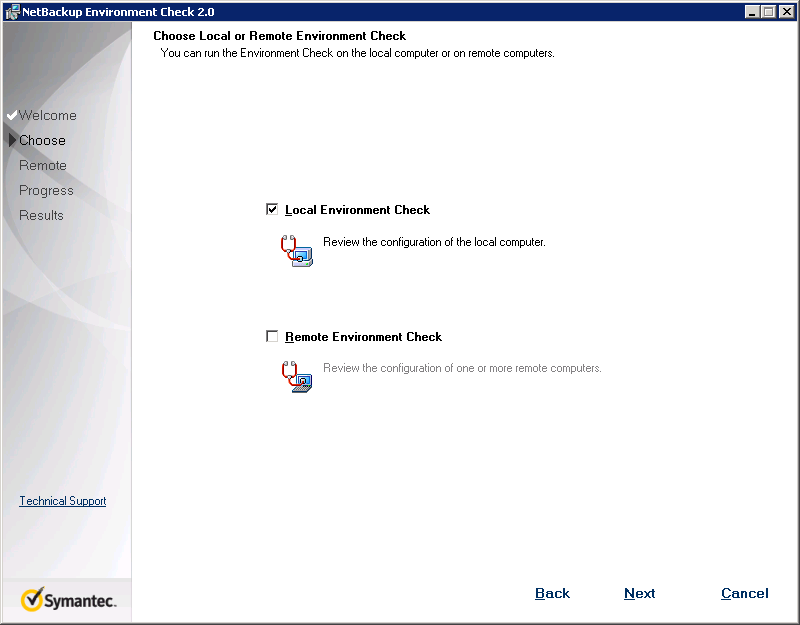Click the Choose step arrow indicator
The image size is (800, 625).
13,140
